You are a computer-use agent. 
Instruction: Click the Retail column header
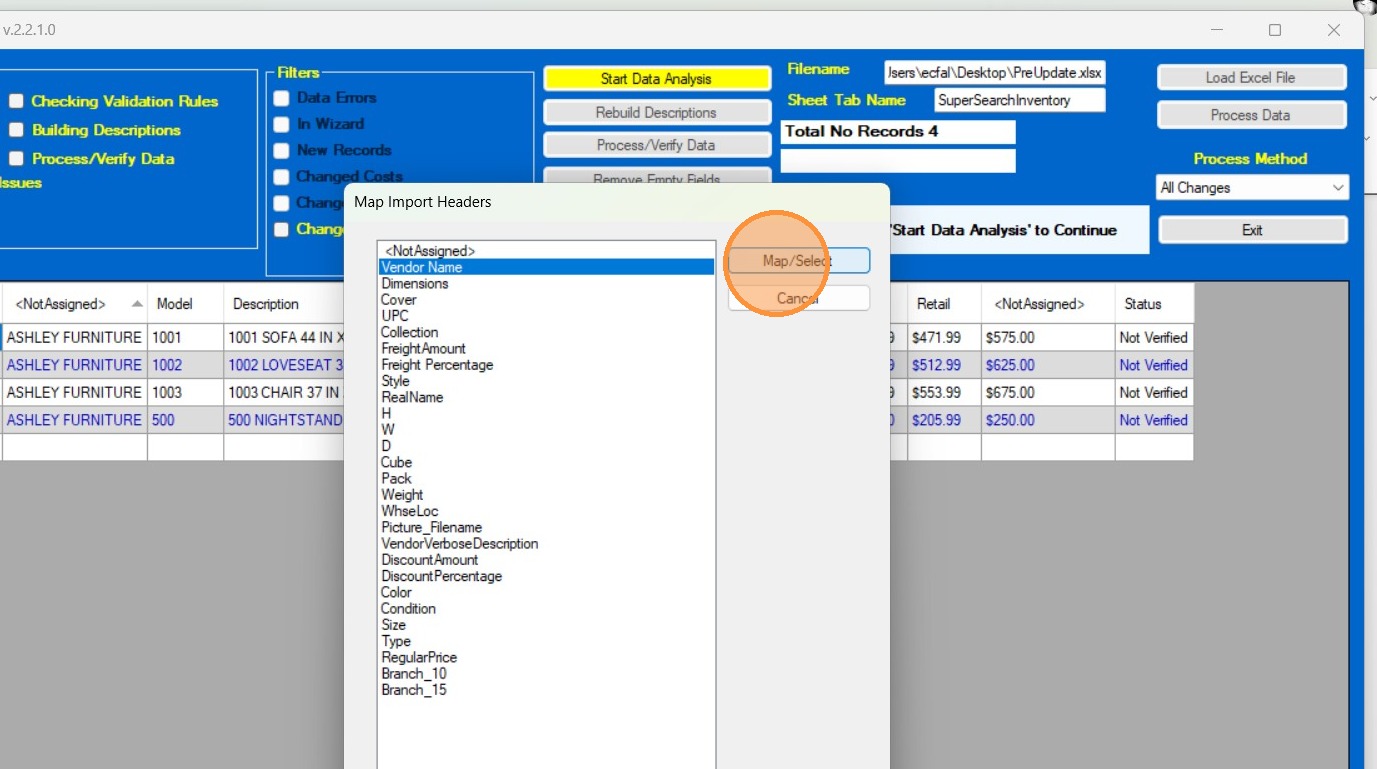[x=932, y=304]
